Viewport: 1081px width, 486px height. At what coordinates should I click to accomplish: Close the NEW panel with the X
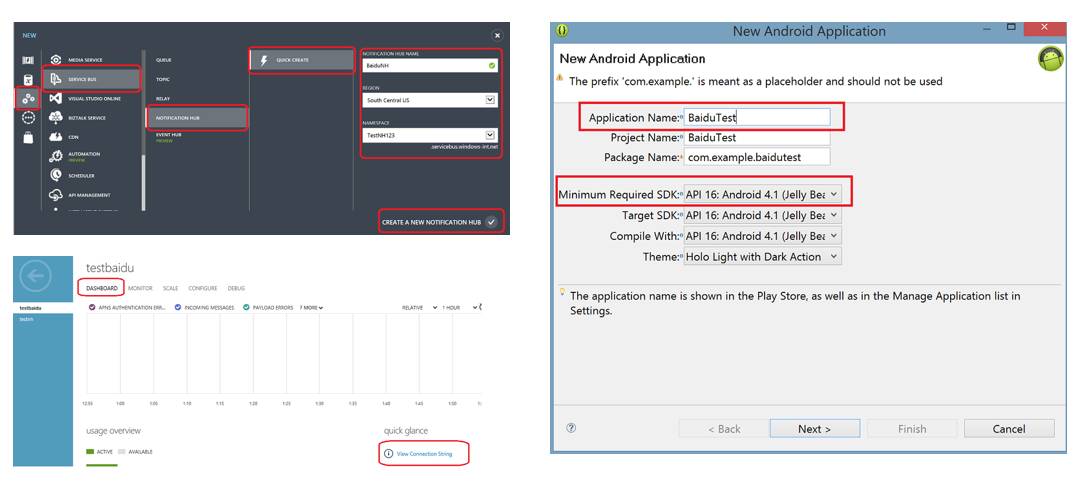(x=496, y=35)
